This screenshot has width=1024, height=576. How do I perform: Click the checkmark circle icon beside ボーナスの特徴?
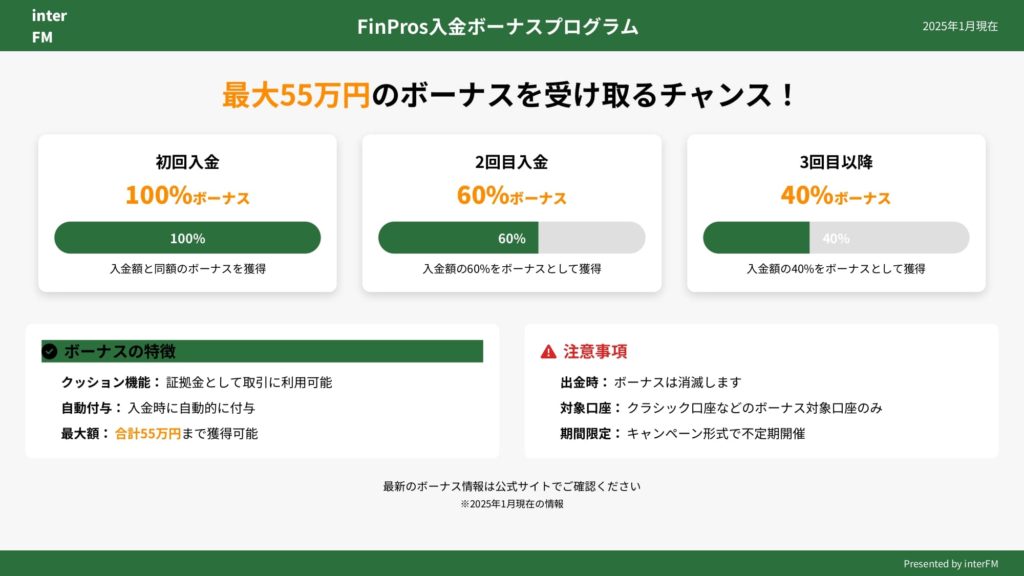[x=49, y=352]
